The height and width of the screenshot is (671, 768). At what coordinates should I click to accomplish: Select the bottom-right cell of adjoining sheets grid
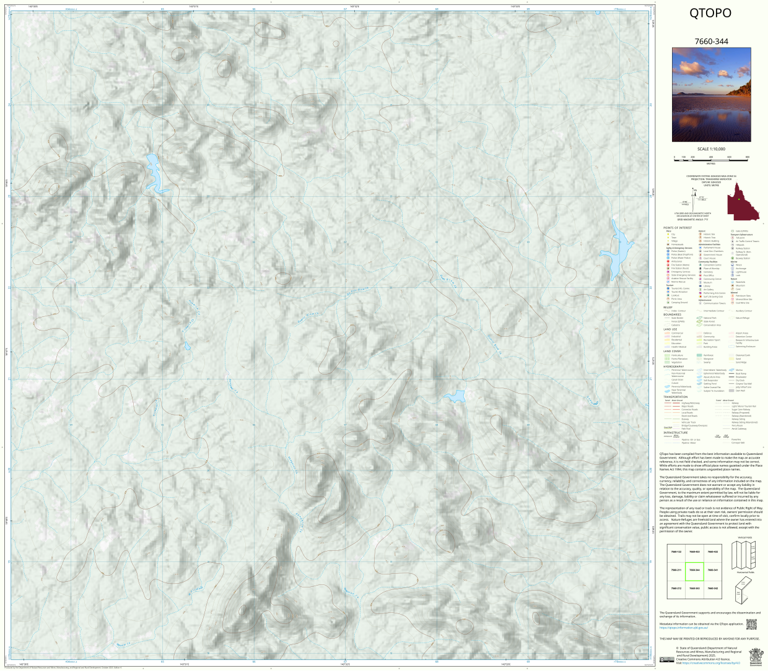pos(712,589)
